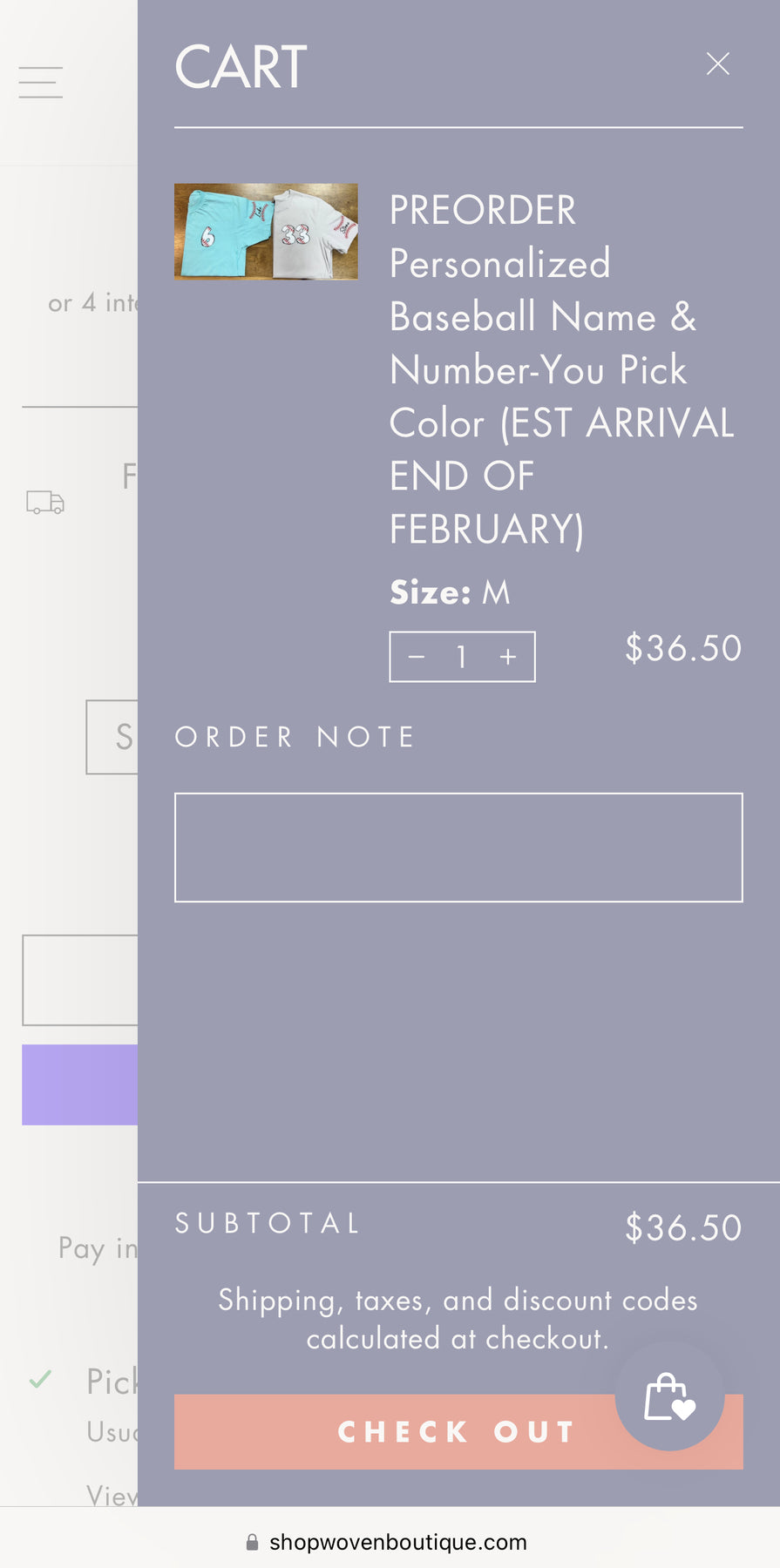The image size is (780, 1568).
Task: Close the cart drawer with the X
Action: pos(717,64)
